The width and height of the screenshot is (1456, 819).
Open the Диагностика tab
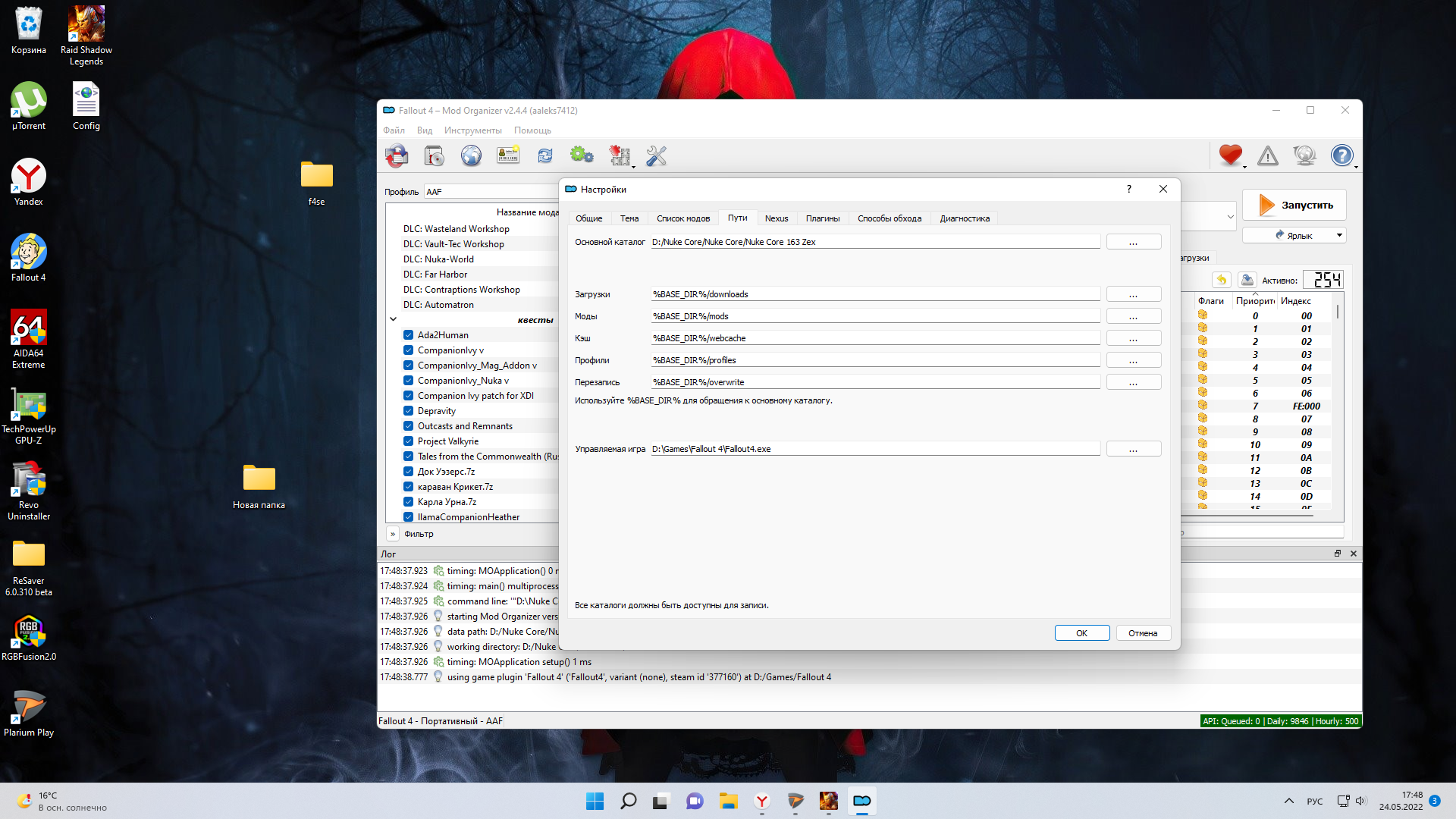click(964, 218)
